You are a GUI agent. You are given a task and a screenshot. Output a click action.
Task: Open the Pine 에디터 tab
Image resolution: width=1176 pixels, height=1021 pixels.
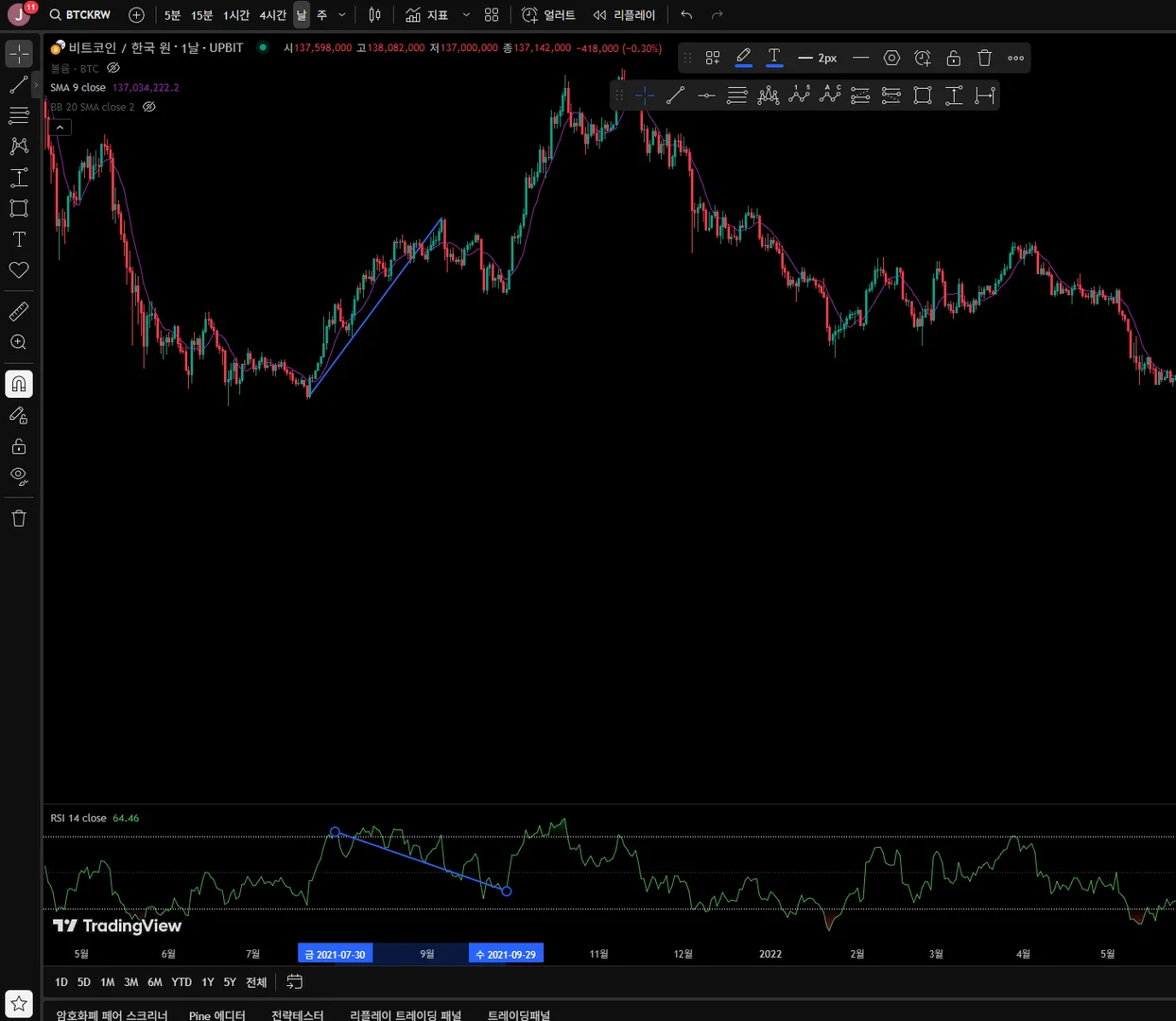(216, 1015)
